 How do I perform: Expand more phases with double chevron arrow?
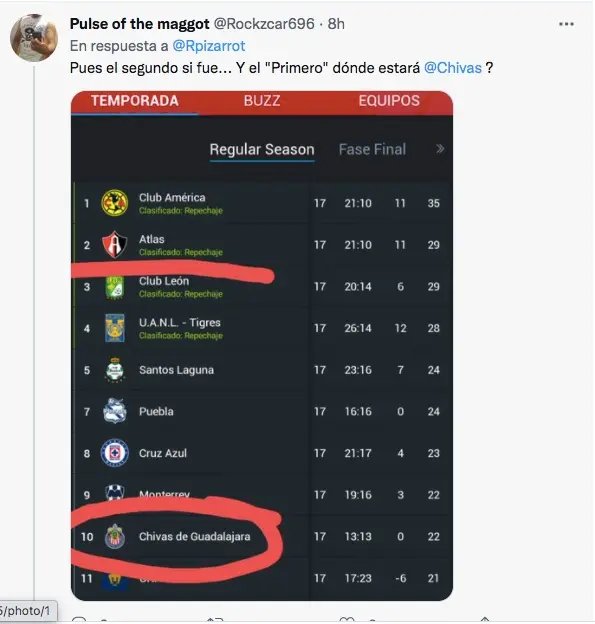click(x=440, y=149)
